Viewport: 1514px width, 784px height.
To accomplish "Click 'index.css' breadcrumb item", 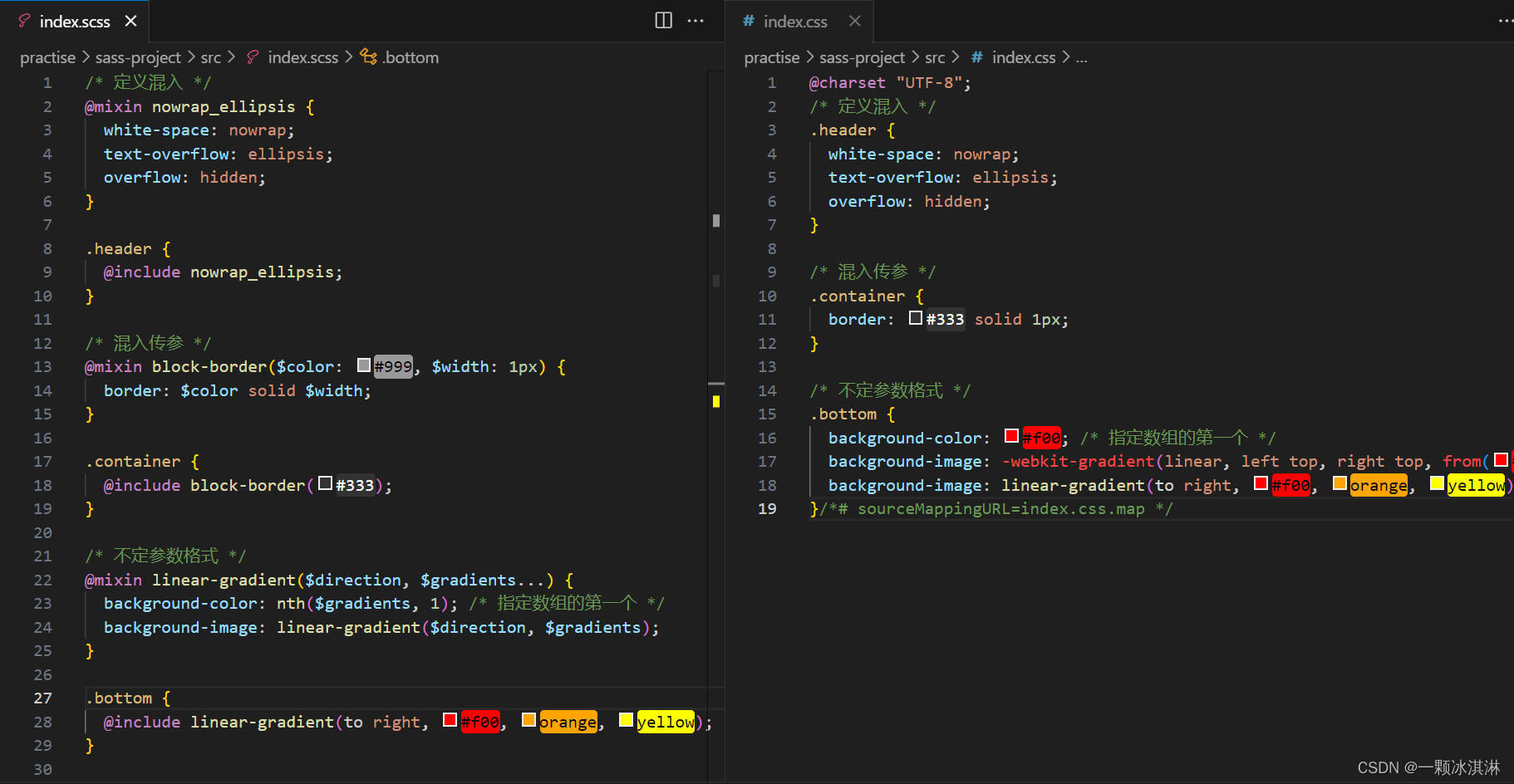I will click(1024, 57).
